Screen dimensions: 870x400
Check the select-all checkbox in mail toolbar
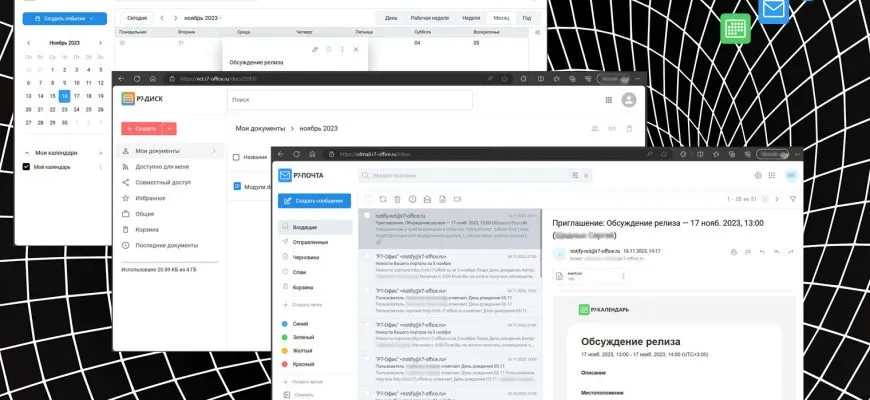[367, 199]
